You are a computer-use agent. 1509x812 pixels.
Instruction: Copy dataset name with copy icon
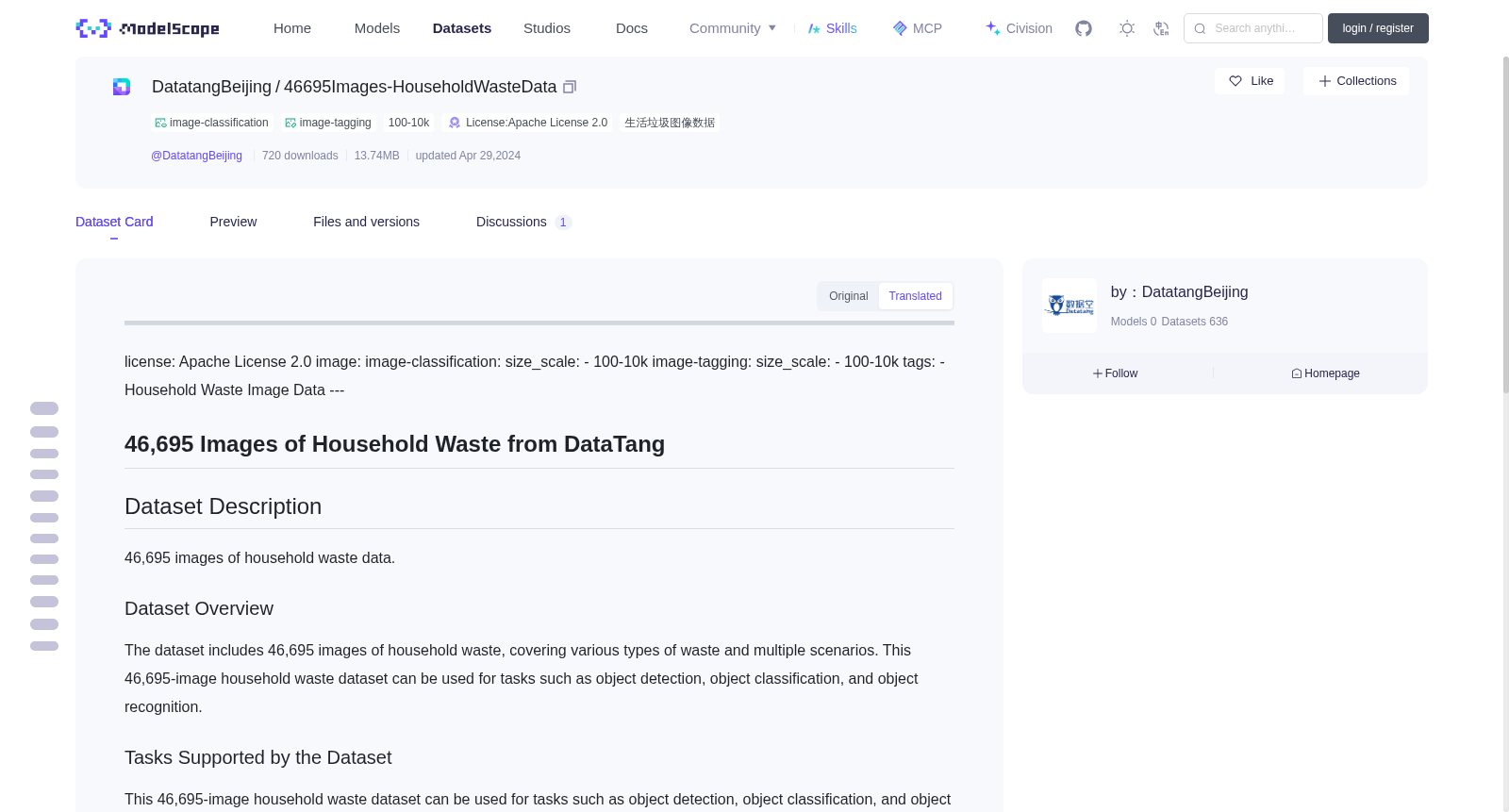pyautogui.click(x=570, y=87)
